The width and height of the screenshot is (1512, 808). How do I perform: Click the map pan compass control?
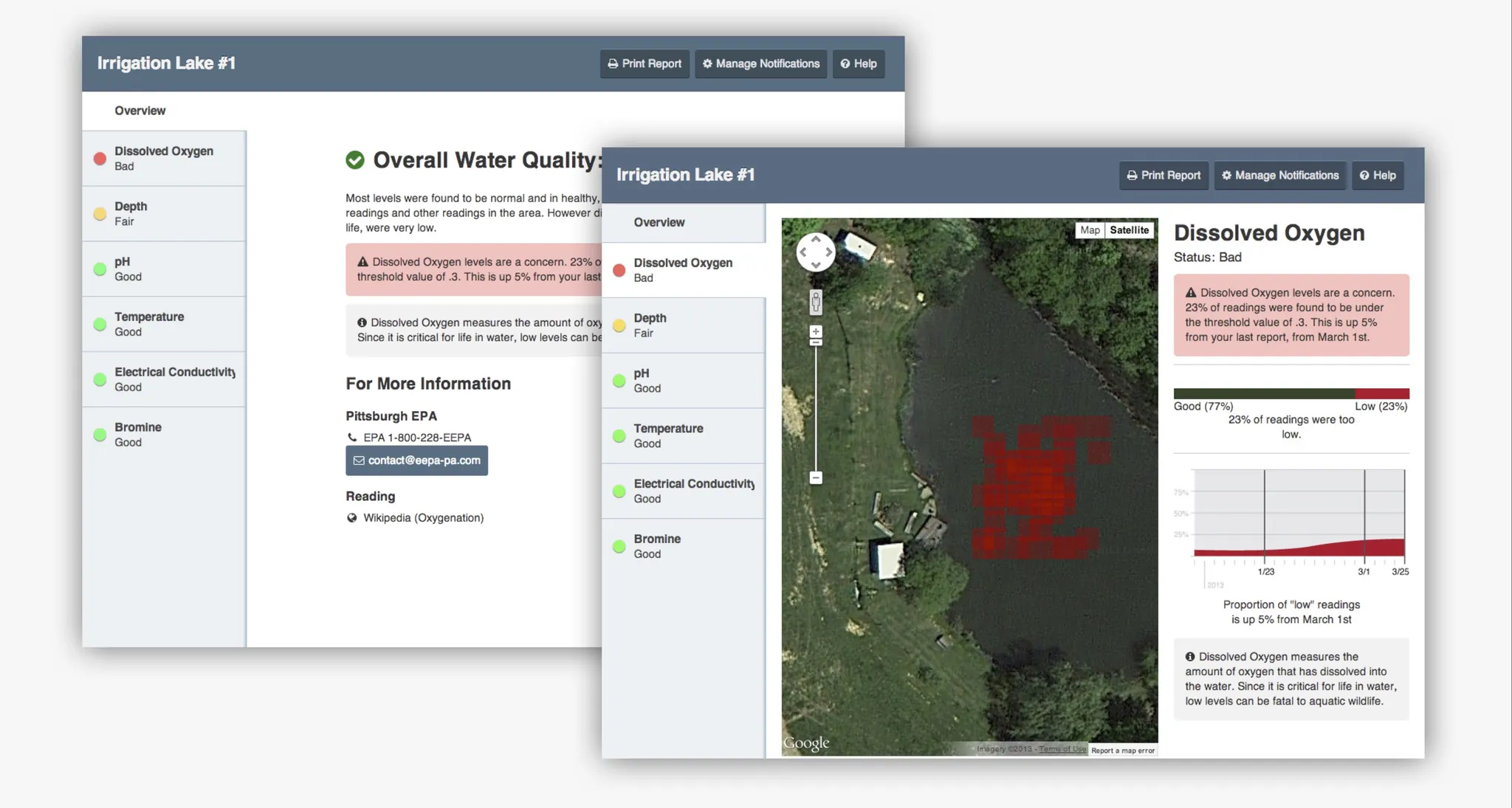point(816,252)
